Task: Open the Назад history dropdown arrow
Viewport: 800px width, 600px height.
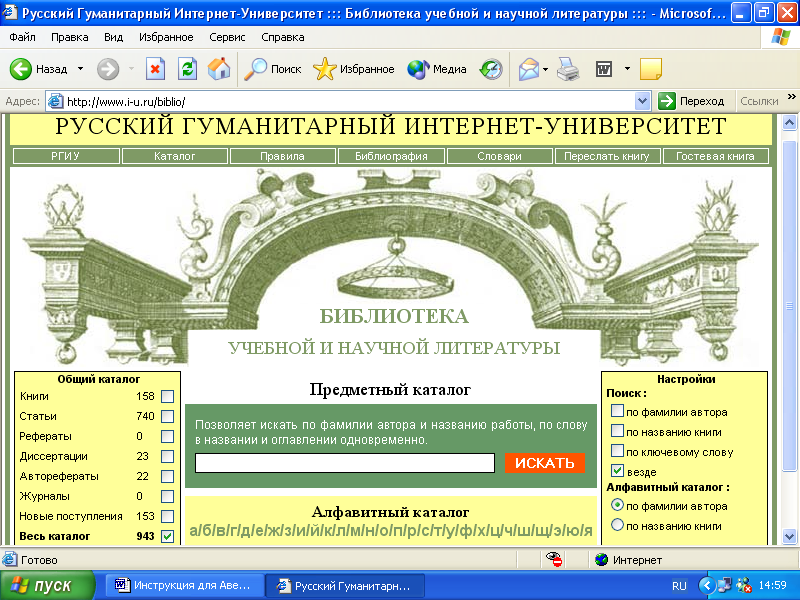Action: [x=80, y=69]
